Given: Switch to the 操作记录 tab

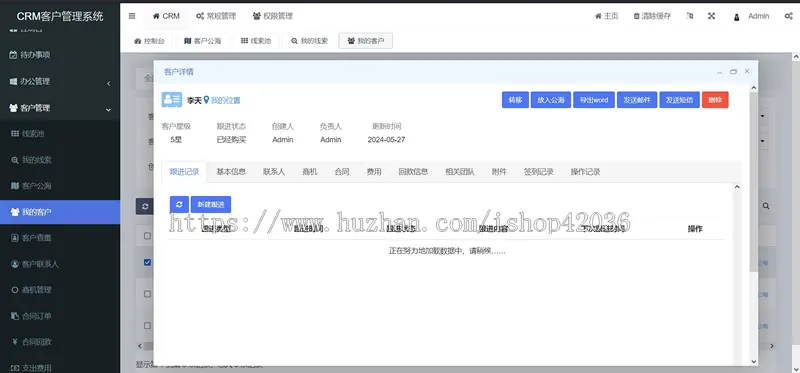Looking at the screenshot, I should pos(585,172).
